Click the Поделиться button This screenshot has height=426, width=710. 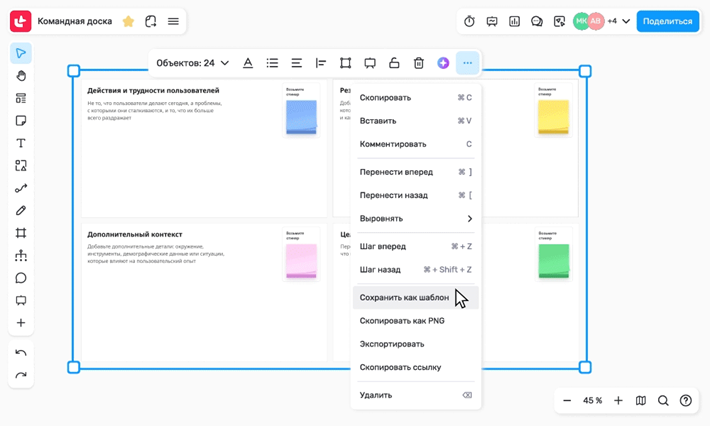[x=668, y=21]
